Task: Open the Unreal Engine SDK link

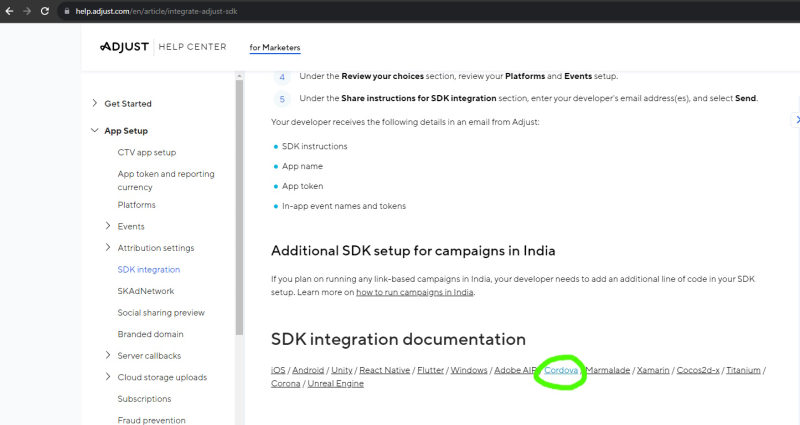Action: tap(335, 383)
